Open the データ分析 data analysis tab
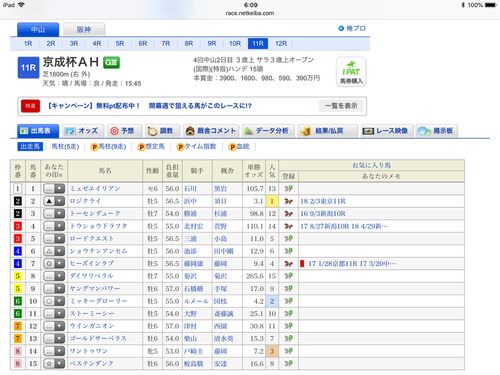This screenshot has width=500, height=375. pyautogui.click(x=268, y=131)
